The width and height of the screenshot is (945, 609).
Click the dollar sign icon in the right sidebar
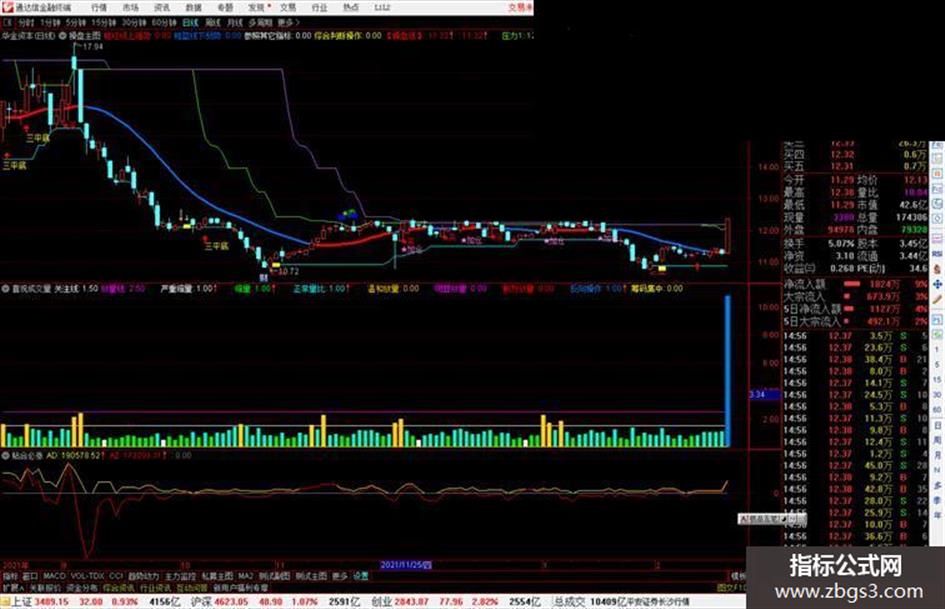pos(937,270)
